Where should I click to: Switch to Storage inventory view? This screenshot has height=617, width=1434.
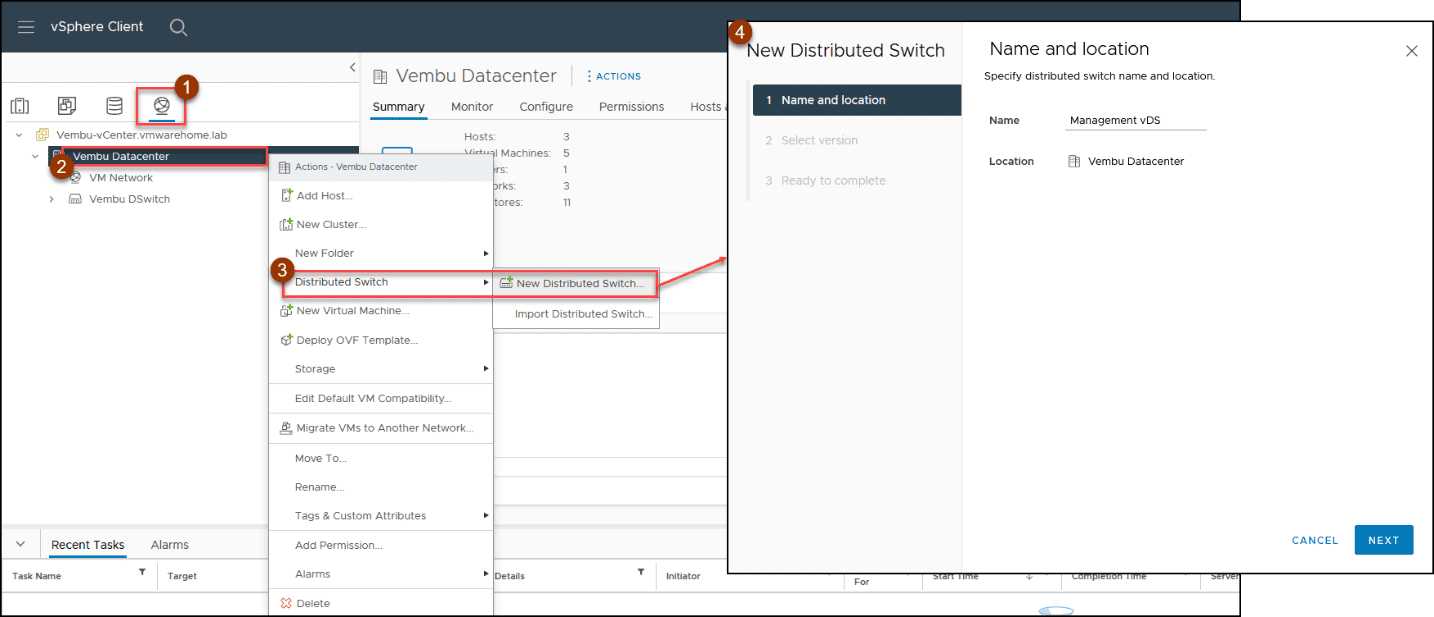point(115,106)
